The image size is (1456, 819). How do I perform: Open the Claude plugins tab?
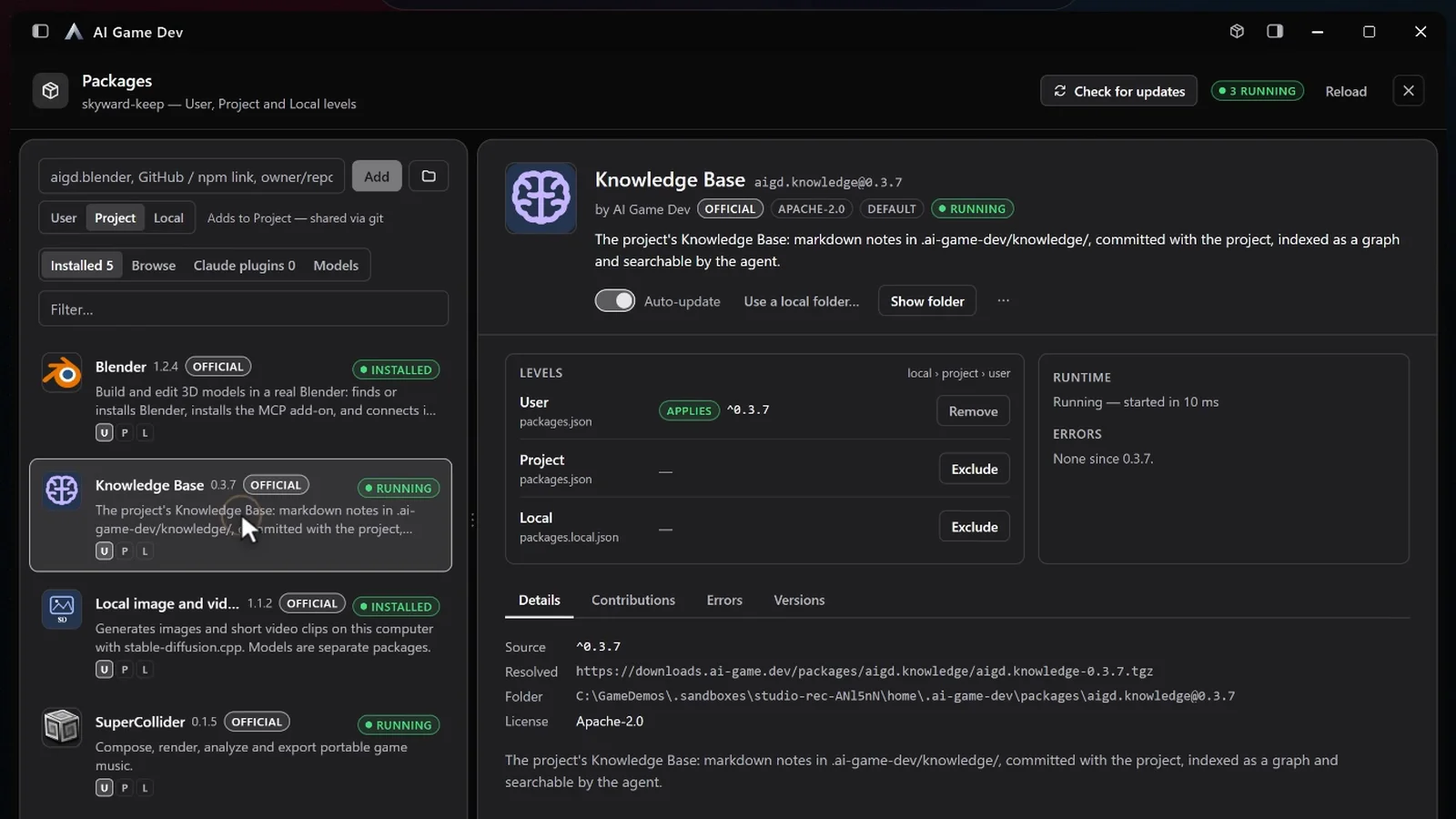coord(244,266)
